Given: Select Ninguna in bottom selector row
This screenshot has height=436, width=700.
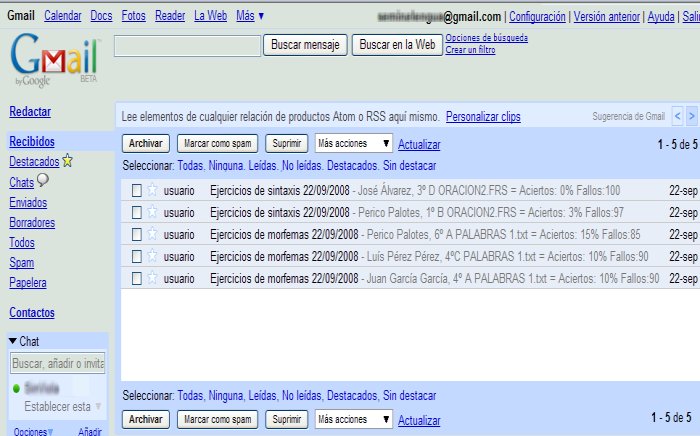Looking at the screenshot, I should pyautogui.click(x=226, y=395).
